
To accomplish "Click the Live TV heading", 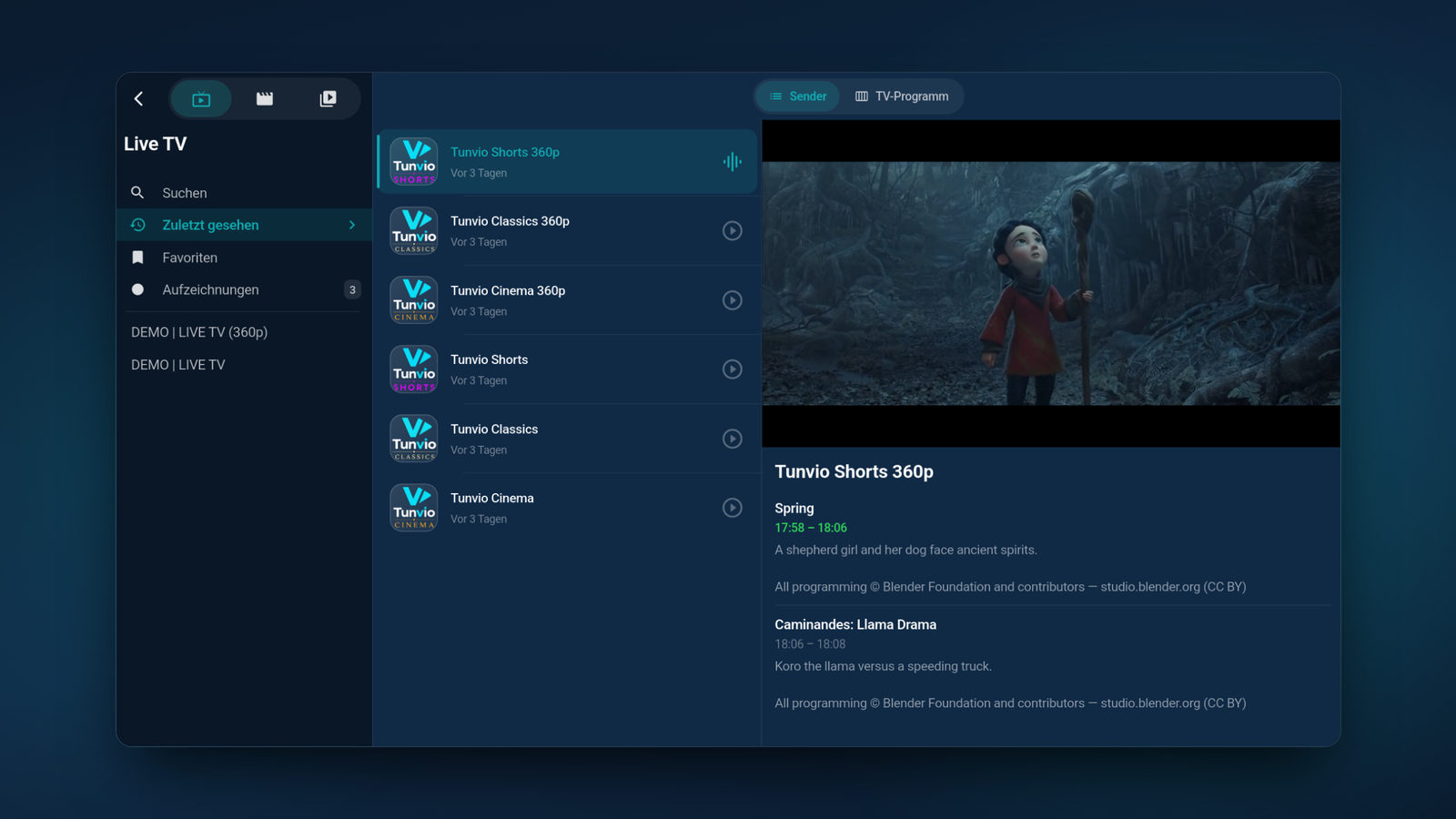I will point(156,144).
